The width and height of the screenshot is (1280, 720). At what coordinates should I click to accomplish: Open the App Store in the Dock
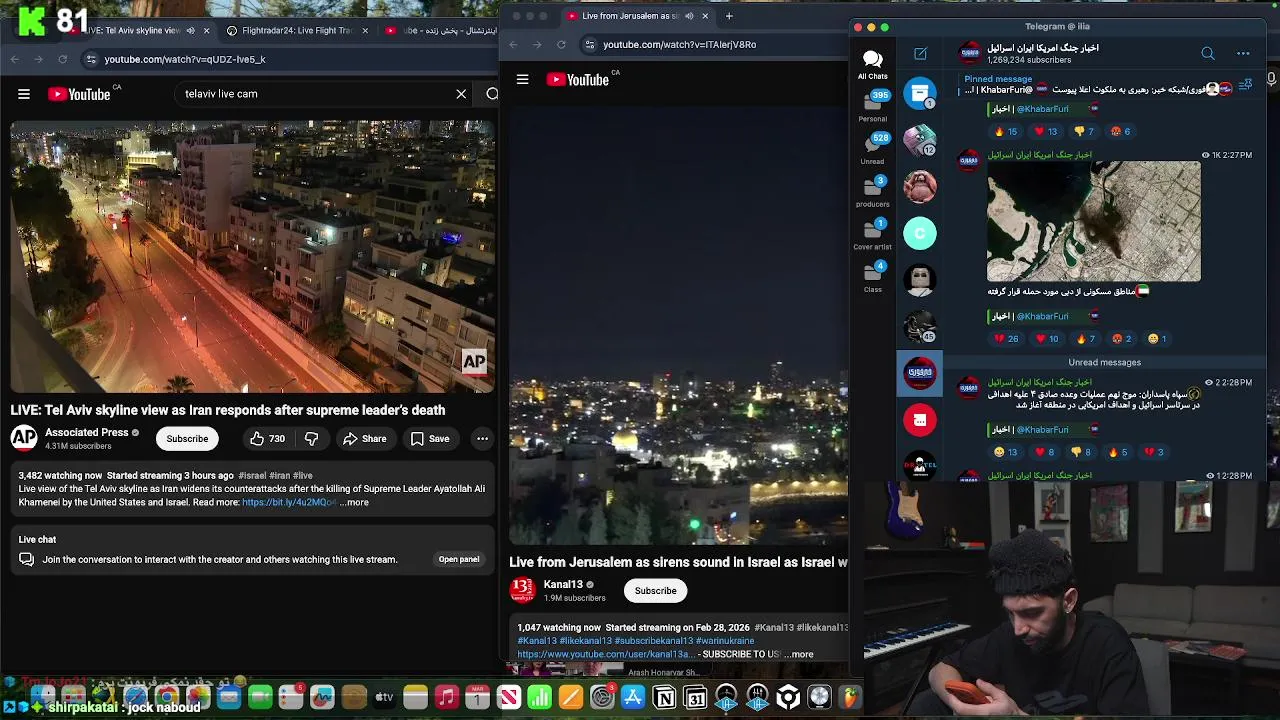tap(633, 697)
